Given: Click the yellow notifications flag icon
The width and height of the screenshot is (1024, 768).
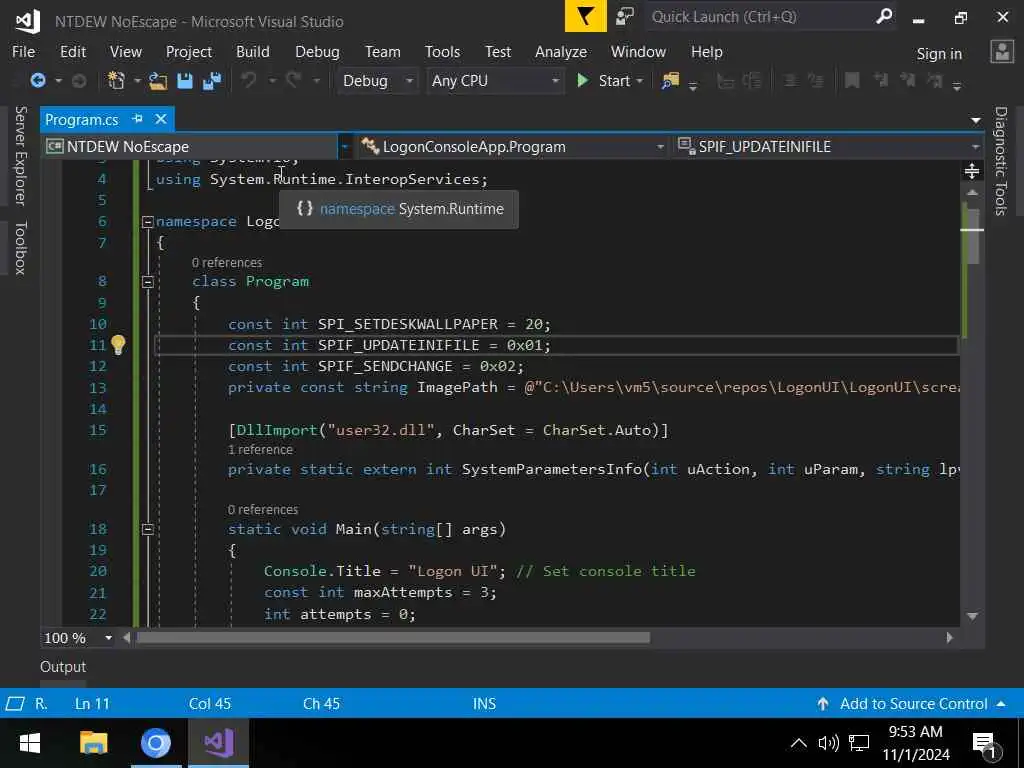Looking at the screenshot, I should [585, 16].
